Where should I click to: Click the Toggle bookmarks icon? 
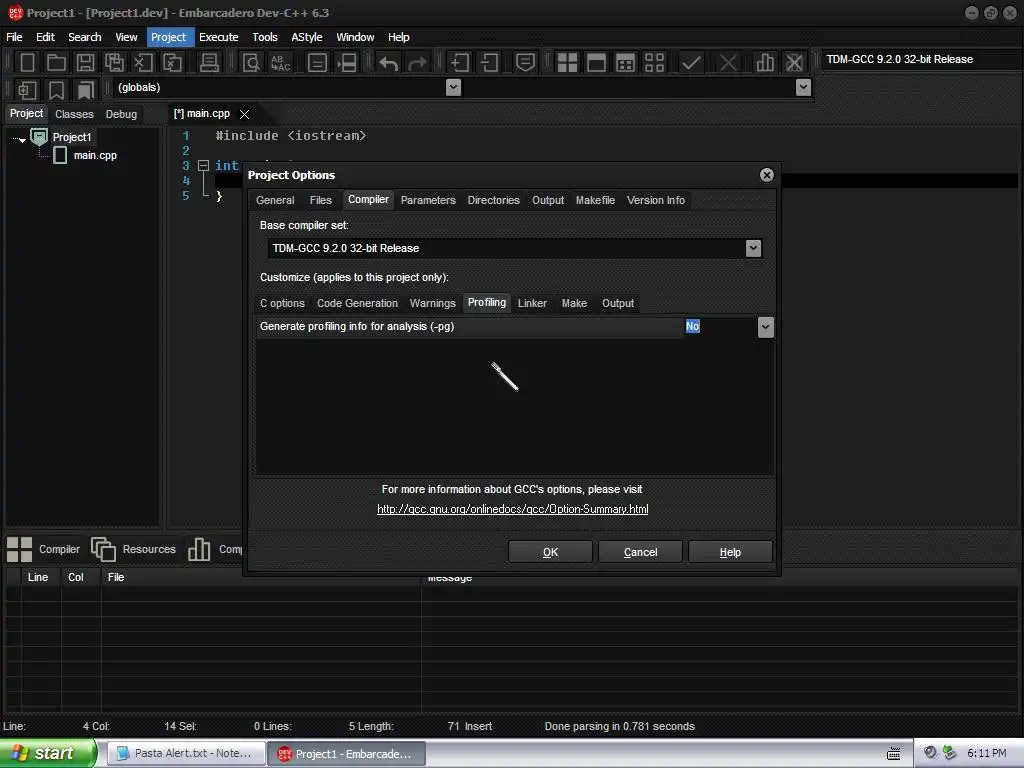[x=56, y=90]
